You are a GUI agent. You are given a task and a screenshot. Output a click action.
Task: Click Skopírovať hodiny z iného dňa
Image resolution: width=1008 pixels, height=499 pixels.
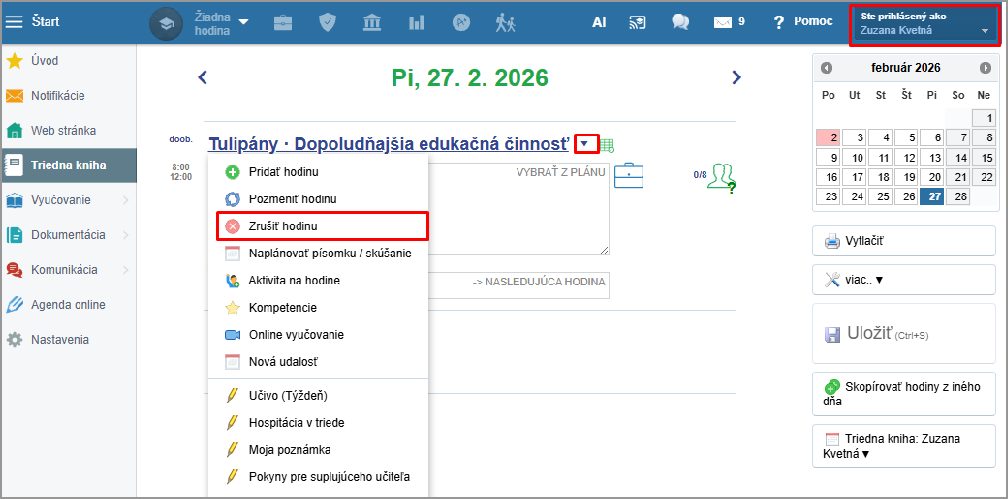pyautogui.click(x=904, y=394)
